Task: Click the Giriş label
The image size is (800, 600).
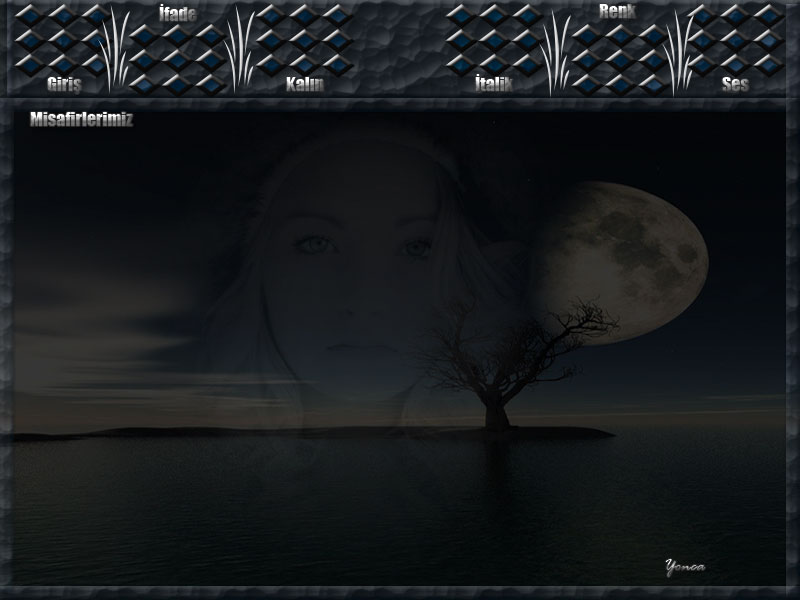Action: (x=63, y=84)
